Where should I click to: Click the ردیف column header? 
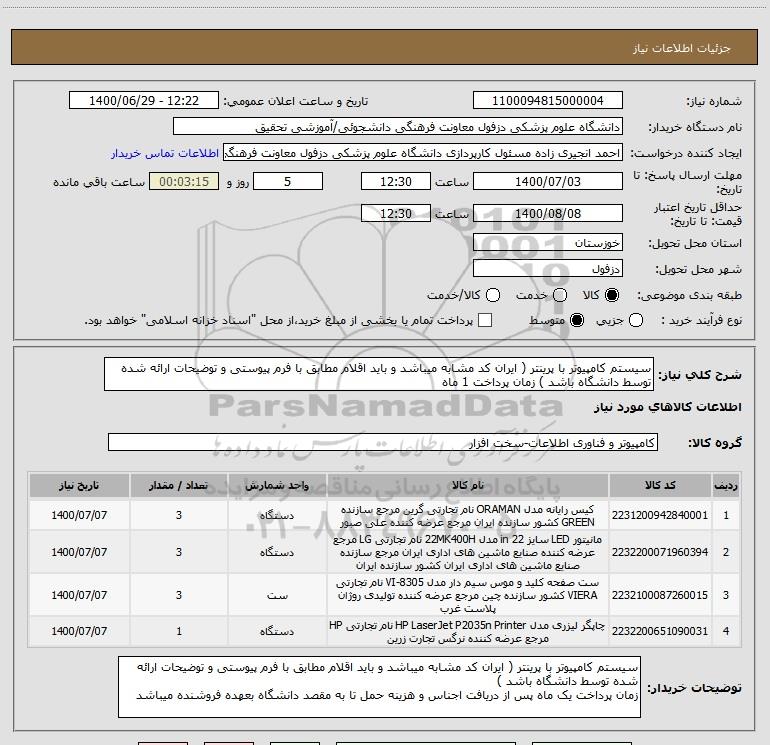point(726,485)
